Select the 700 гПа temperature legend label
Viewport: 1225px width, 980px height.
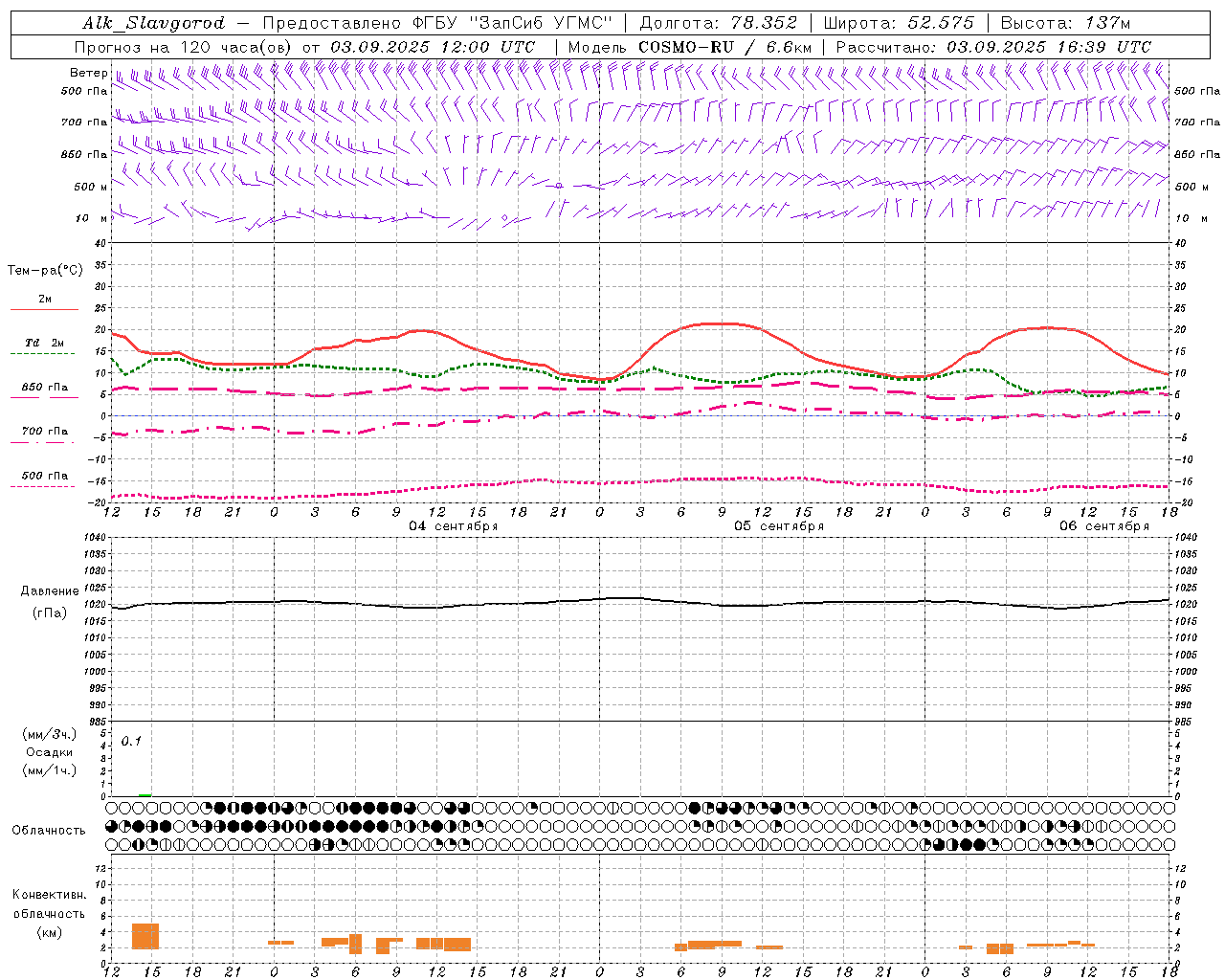coord(45,432)
